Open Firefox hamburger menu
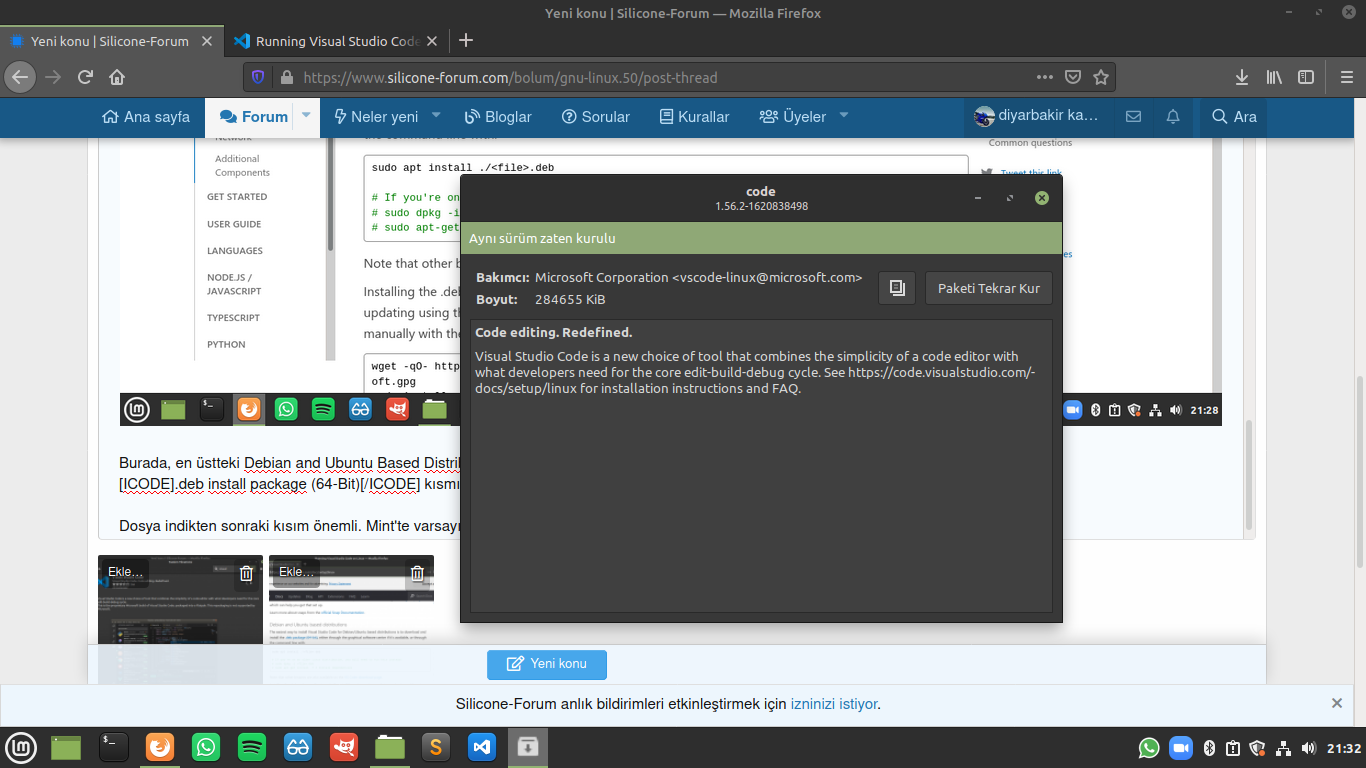Screen dimensions: 1366x768 click(x=1345, y=77)
